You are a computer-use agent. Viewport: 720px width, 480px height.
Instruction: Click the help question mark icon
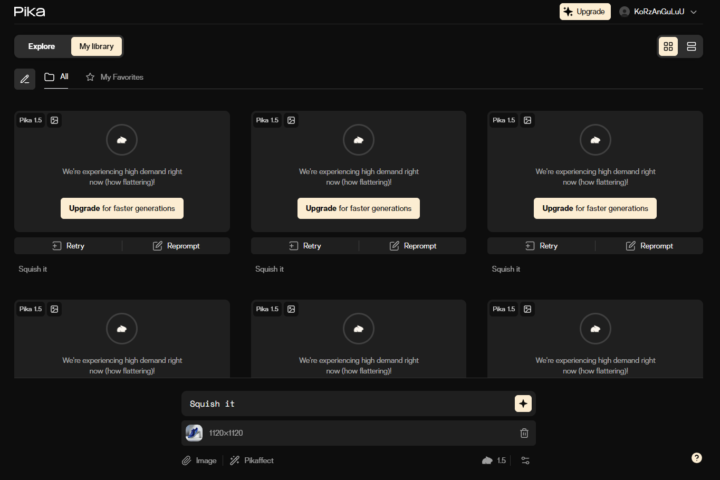pos(697,458)
